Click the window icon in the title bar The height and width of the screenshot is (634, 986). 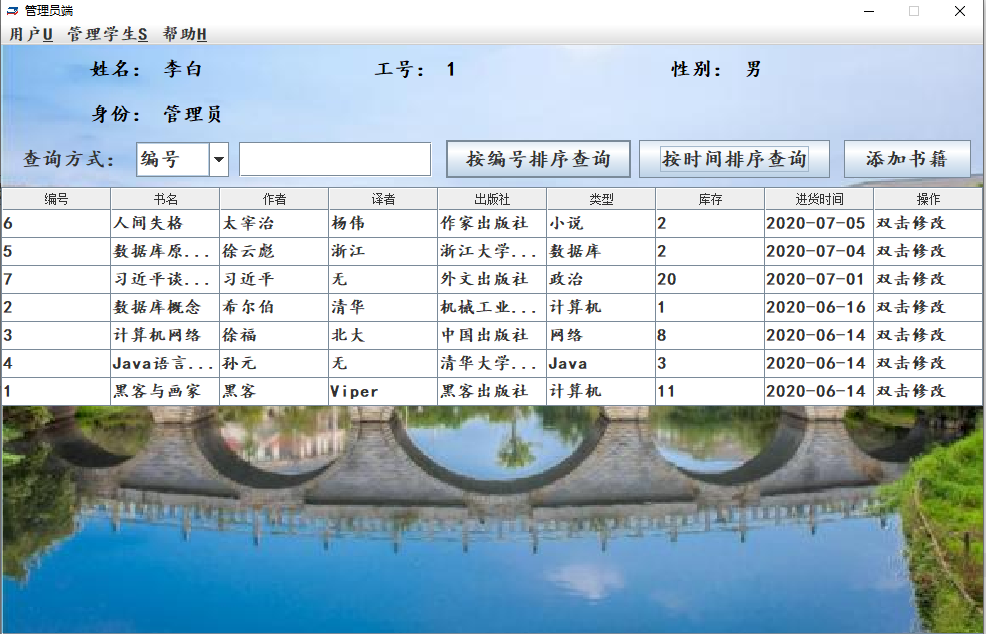pyautogui.click(x=12, y=11)
